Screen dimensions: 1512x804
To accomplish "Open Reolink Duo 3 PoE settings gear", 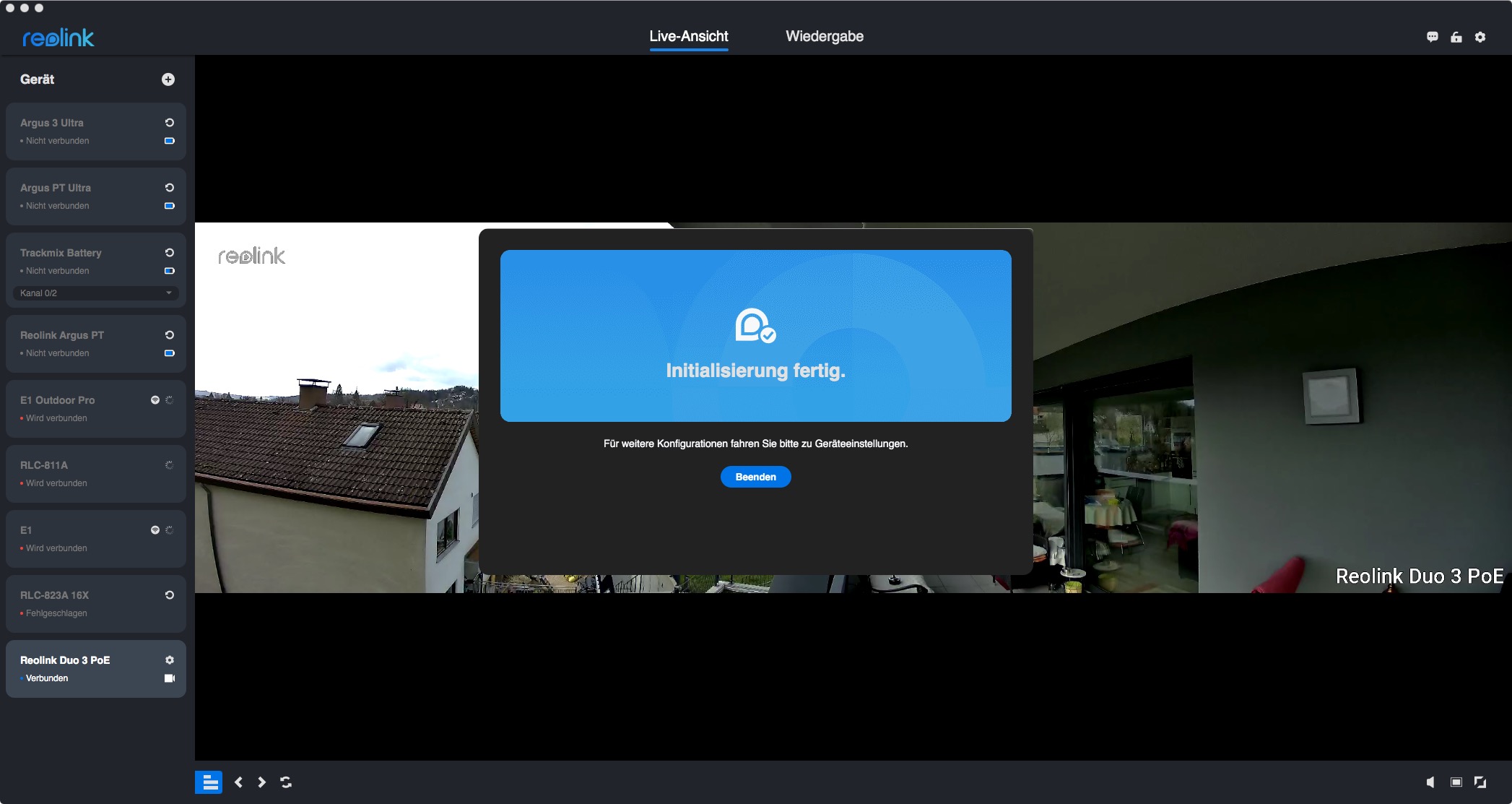I will 169,660.
